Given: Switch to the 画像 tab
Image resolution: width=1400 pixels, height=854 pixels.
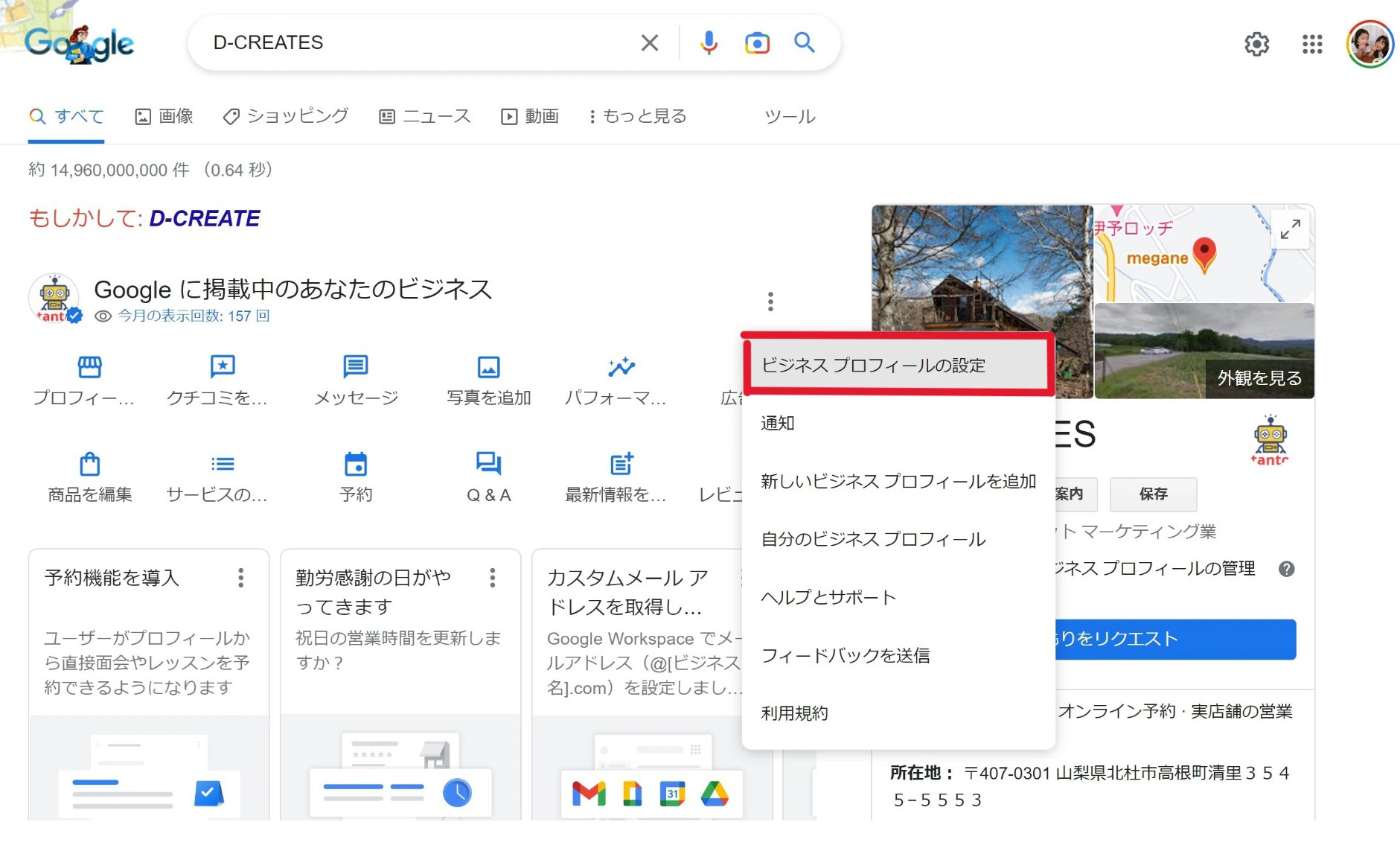Looking at the screenshot, I should 164,116.
